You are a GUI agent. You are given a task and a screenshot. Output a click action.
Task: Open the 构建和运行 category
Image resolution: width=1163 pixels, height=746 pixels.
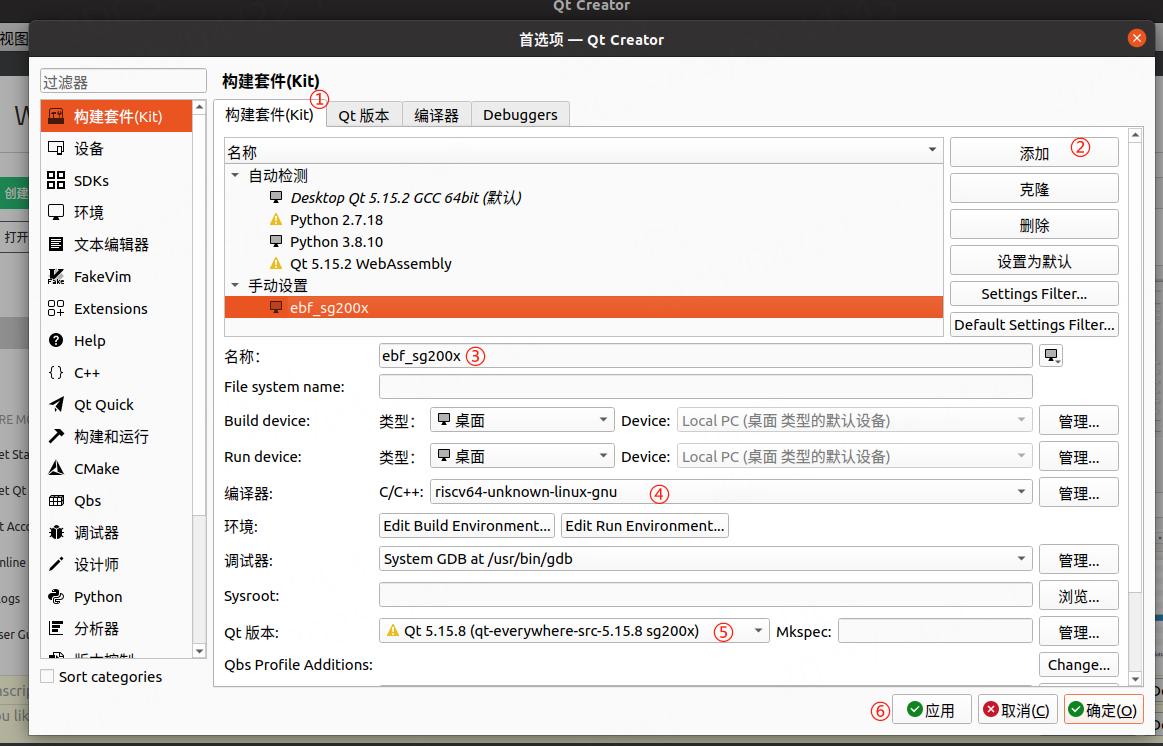click(116, 436)
